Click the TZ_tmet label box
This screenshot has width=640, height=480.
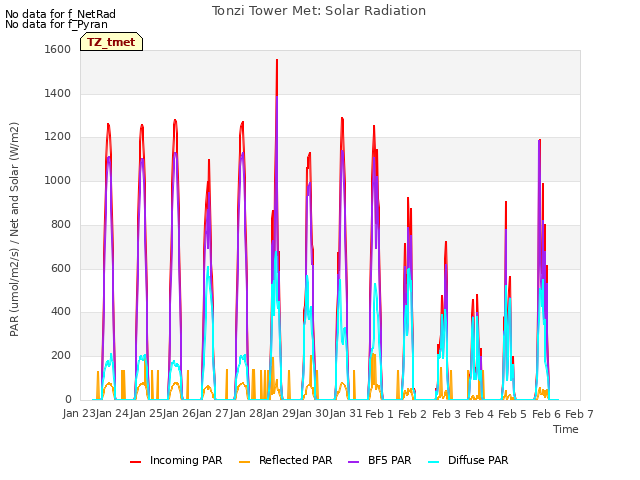(x=111, y=42)
